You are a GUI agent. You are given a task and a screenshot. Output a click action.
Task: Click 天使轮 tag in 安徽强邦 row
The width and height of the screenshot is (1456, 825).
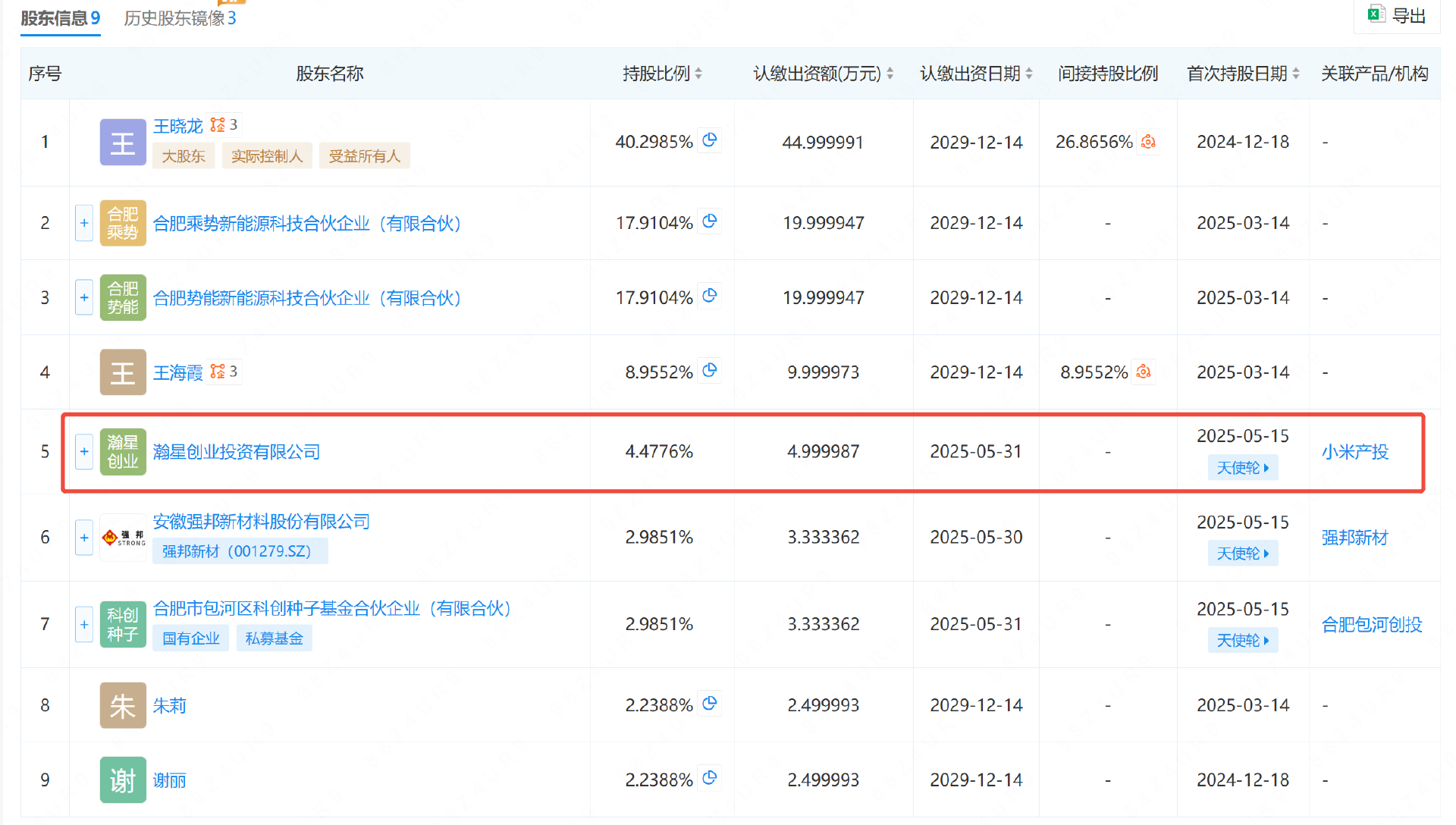[x=1243, y=554]
